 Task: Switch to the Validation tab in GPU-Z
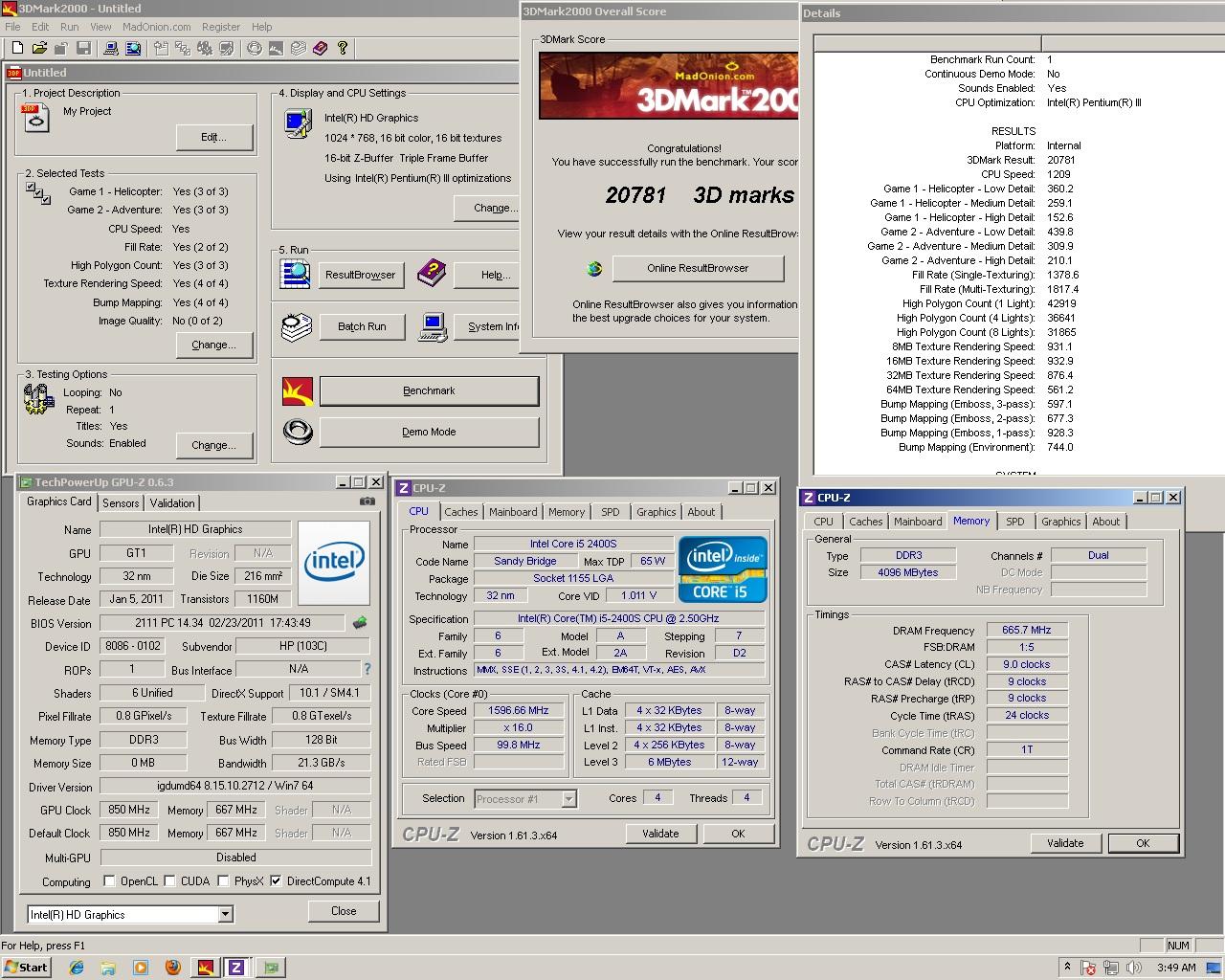pyautogui.click(x=172, y=502)
